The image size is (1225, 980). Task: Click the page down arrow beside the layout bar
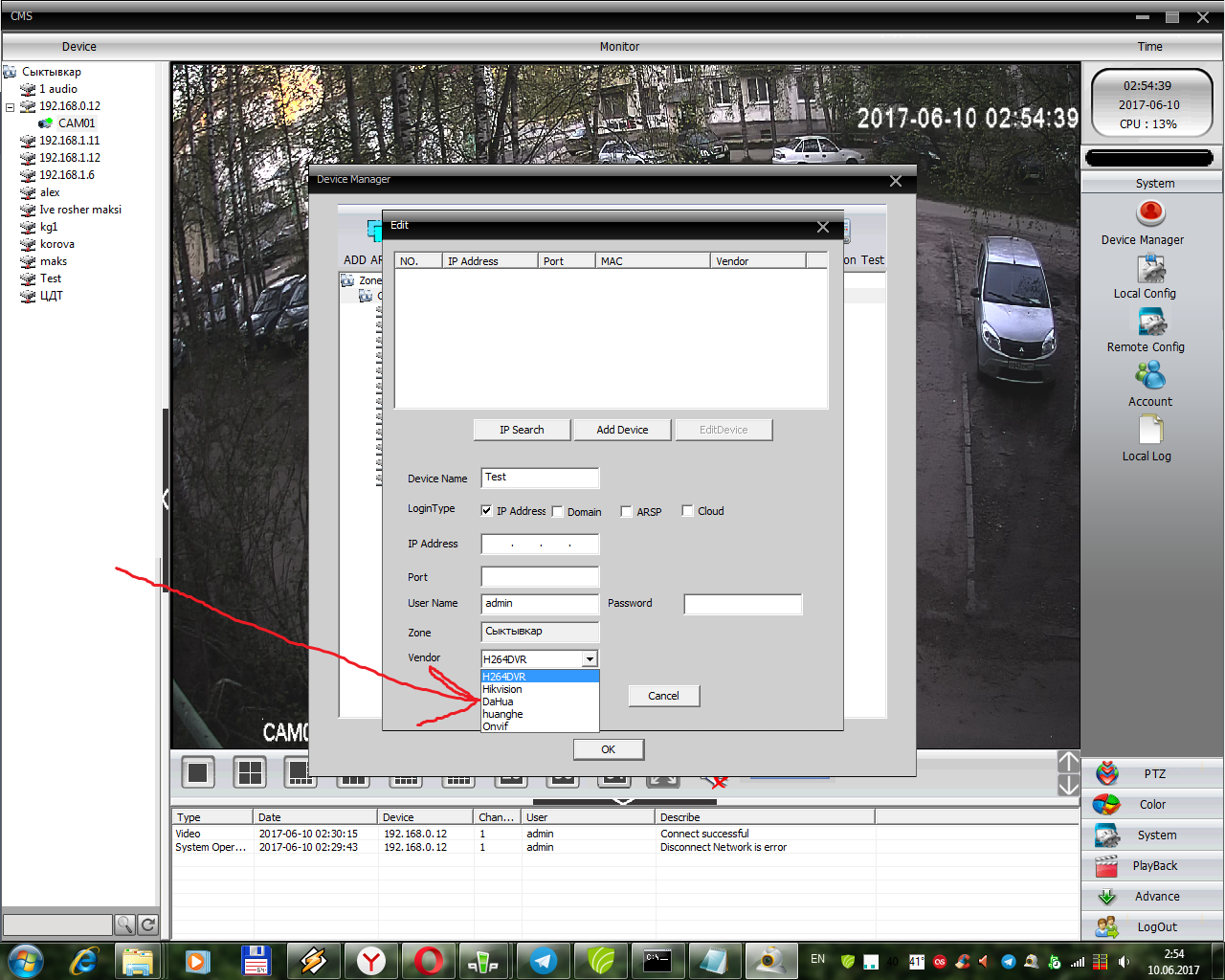coord(1069,786)
